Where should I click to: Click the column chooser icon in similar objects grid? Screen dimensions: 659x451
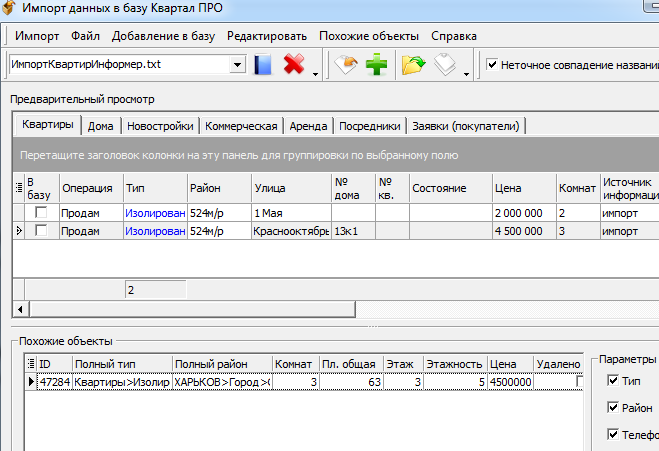29,364
